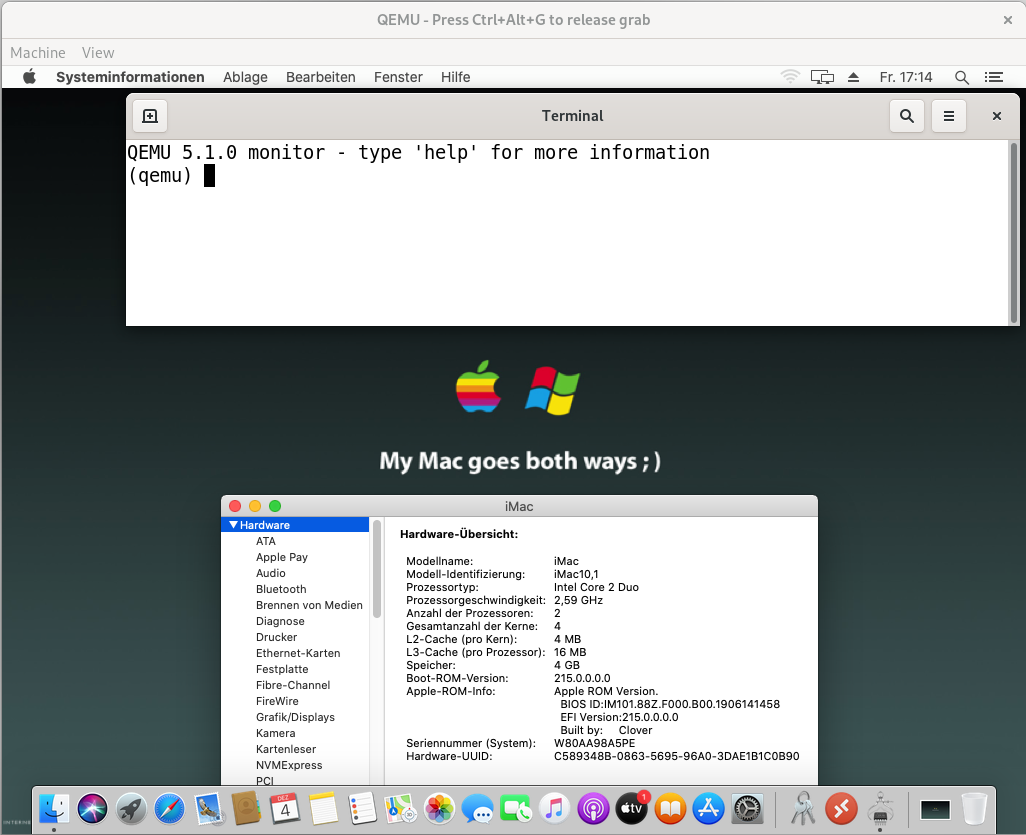This screenshot has width=1026, height=835.
Task: Select Festplatte in the sidebar
Action: point(282,669)
